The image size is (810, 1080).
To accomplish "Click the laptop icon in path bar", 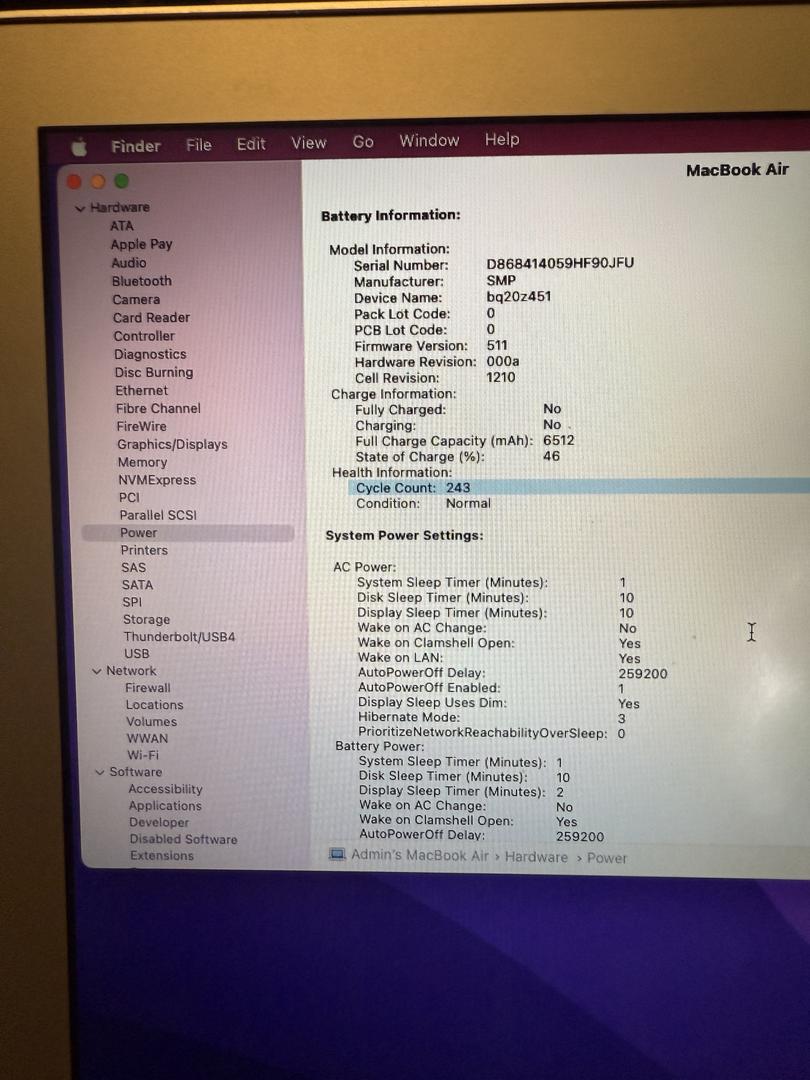I will point(337,855).
